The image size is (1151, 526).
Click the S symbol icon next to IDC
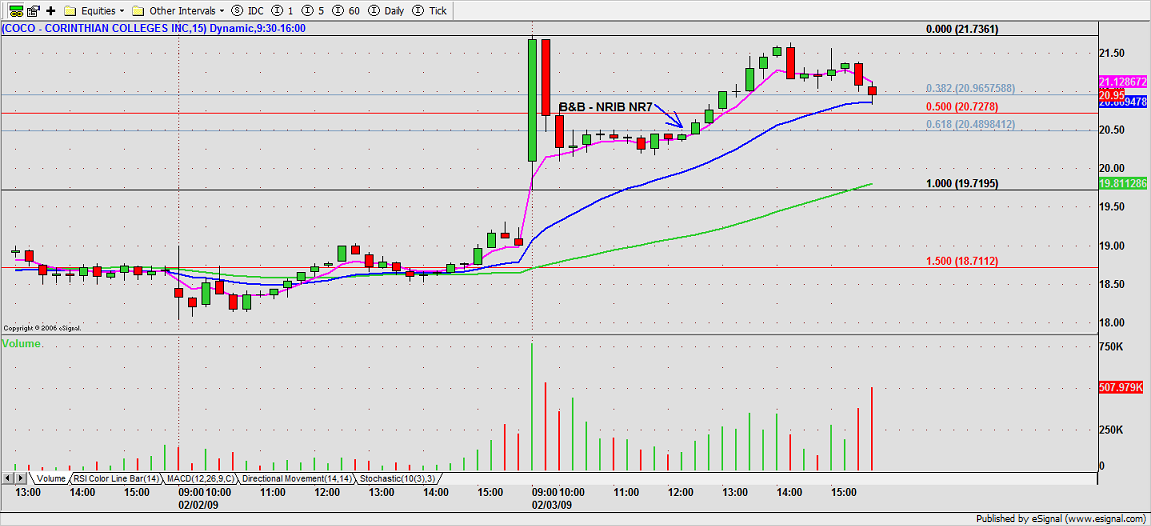236,11
